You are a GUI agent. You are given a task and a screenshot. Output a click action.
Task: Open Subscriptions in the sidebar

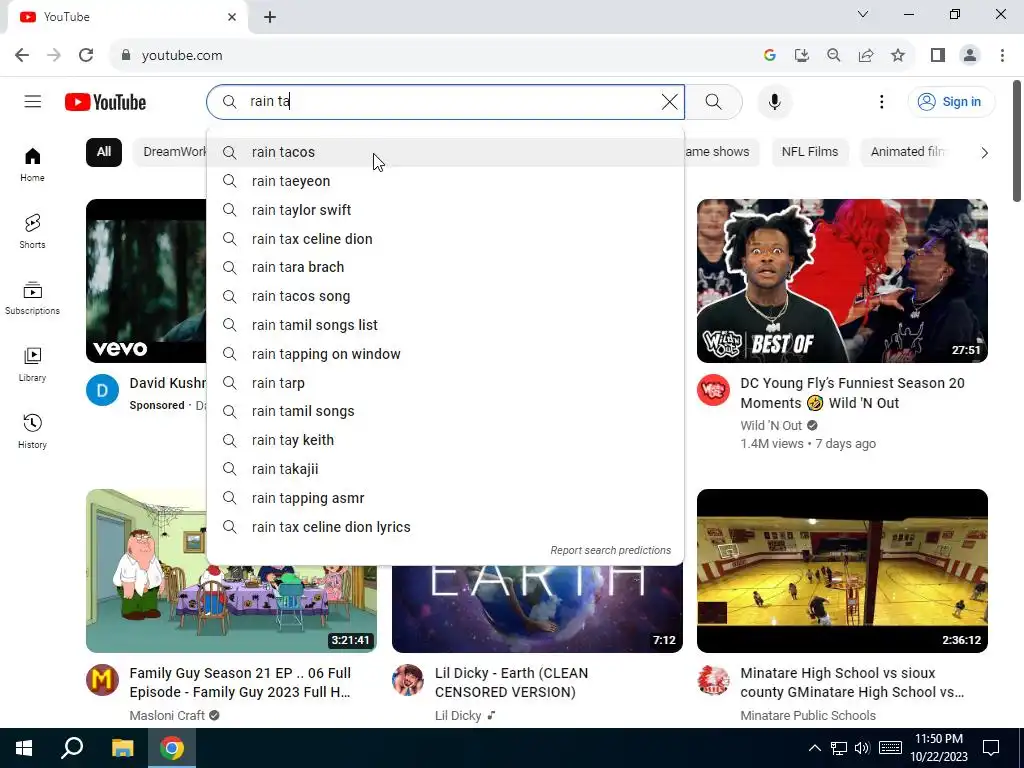(32, 298)
